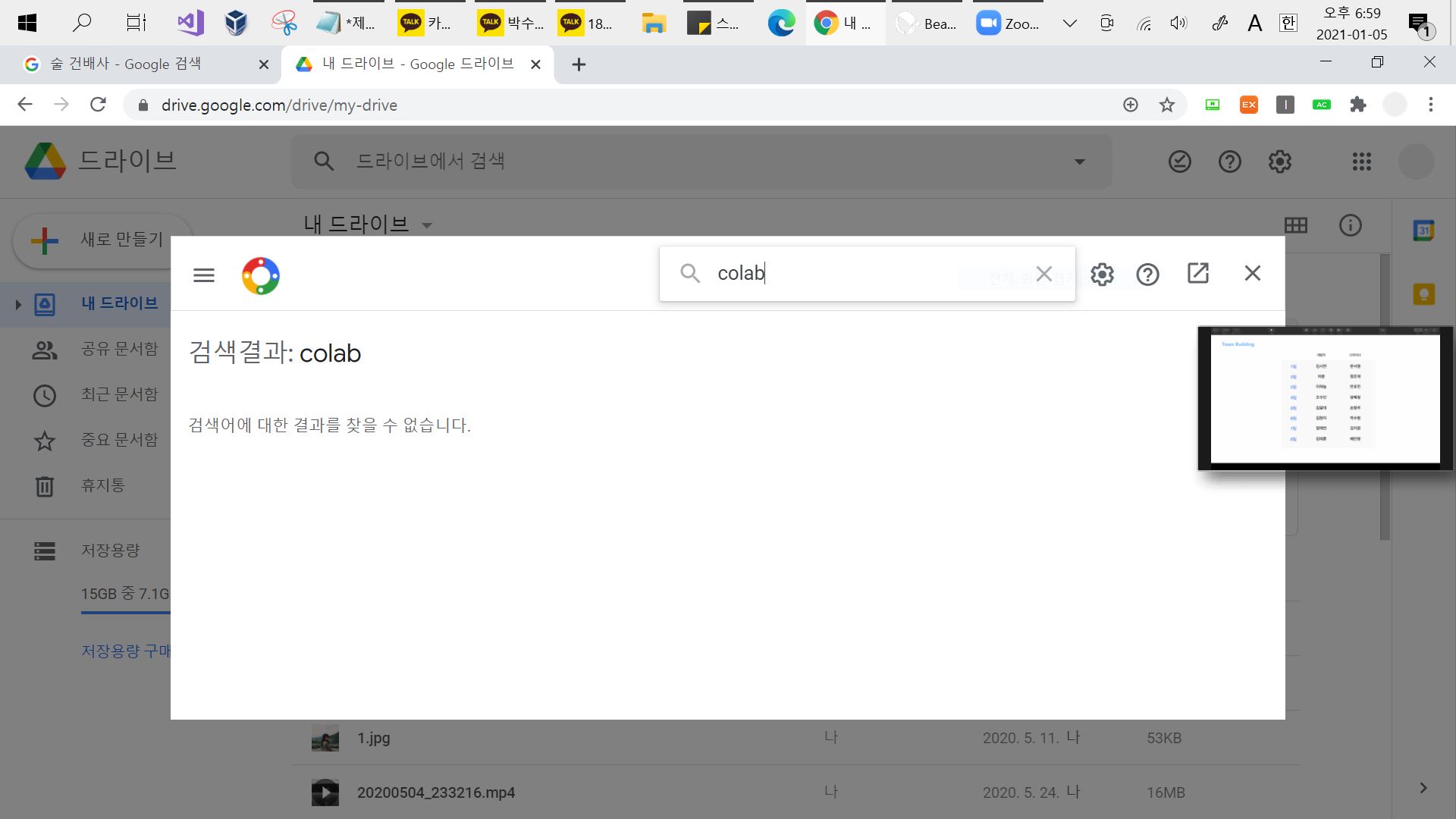Viewport: 1456px width, 819px height.
Task: Go back in browser
Action: point(25,105)
